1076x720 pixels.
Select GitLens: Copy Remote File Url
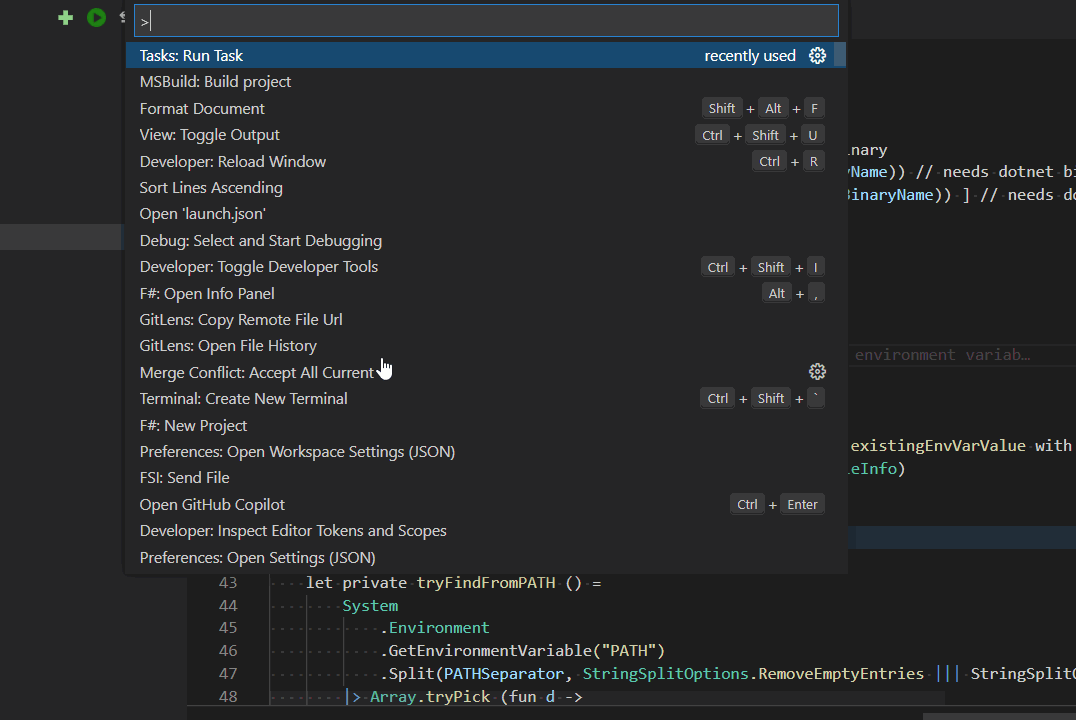click(241, 320)
